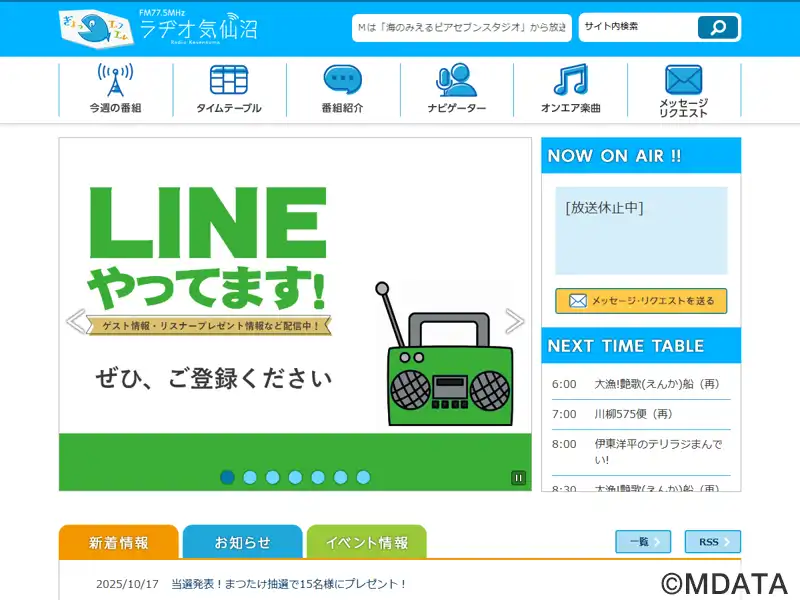Open メッセージリクエスト envelope icon
Viewport: 800px width, 600px height.
(684, 80)
